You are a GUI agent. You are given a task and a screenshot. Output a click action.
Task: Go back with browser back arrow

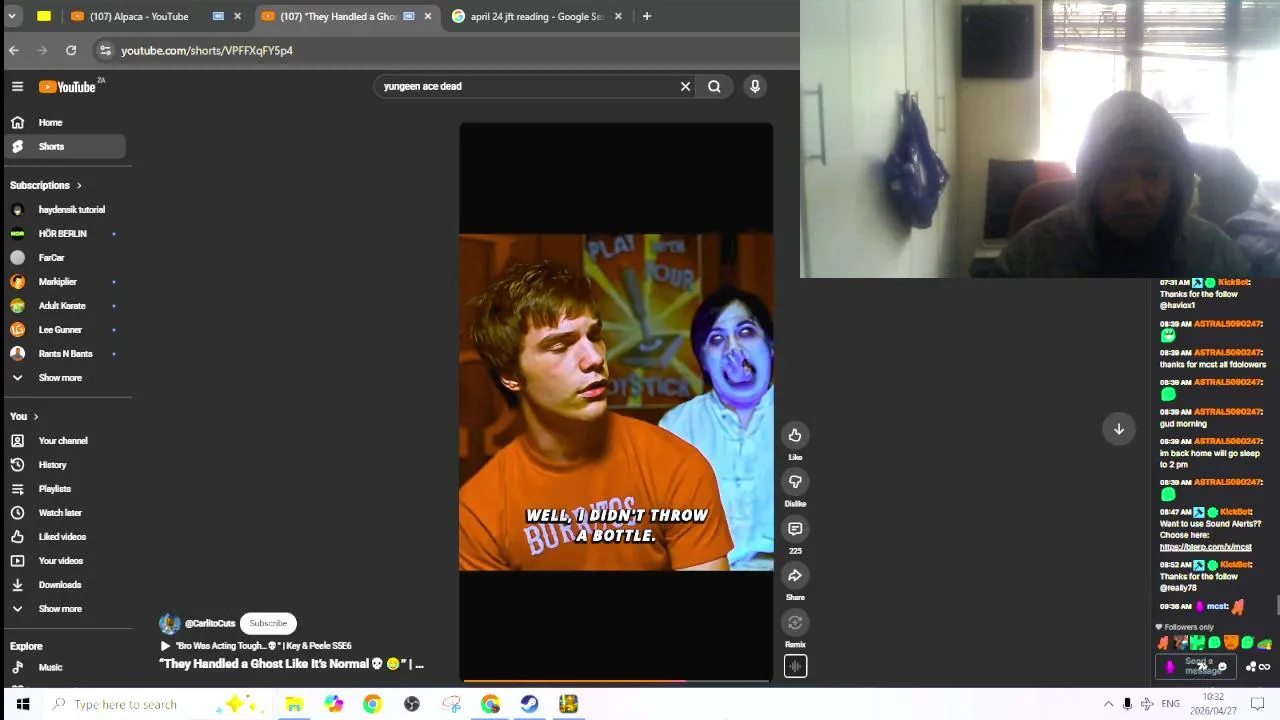click(14, 50)
